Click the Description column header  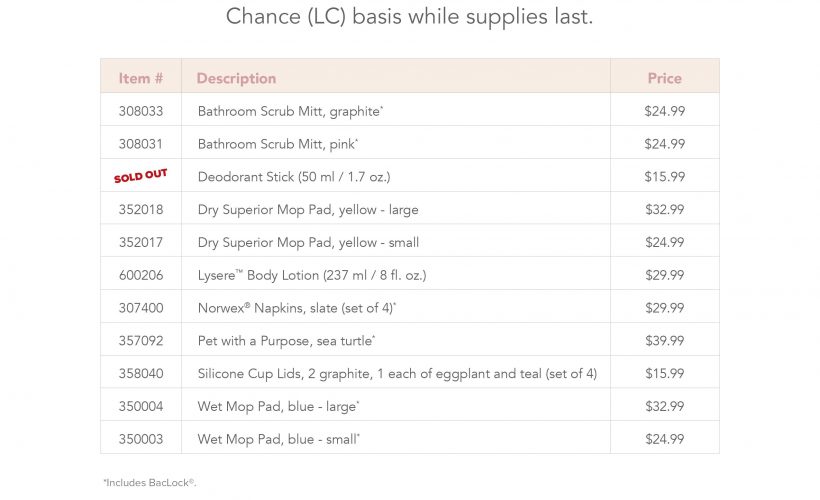tap(236, 78)
